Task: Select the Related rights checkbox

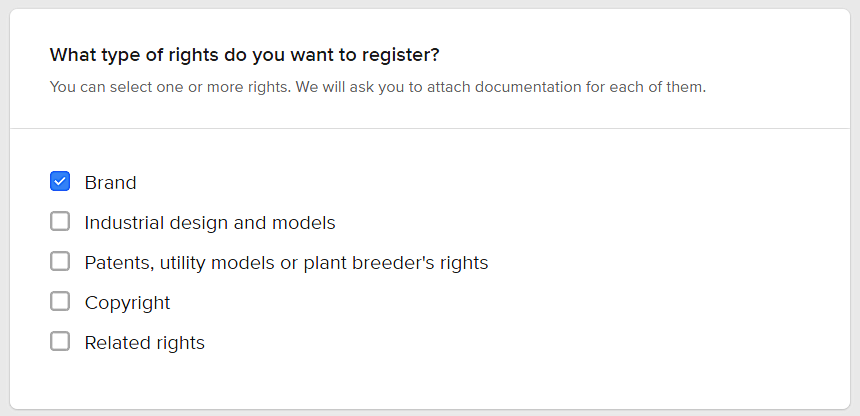Action: point(60,342)
